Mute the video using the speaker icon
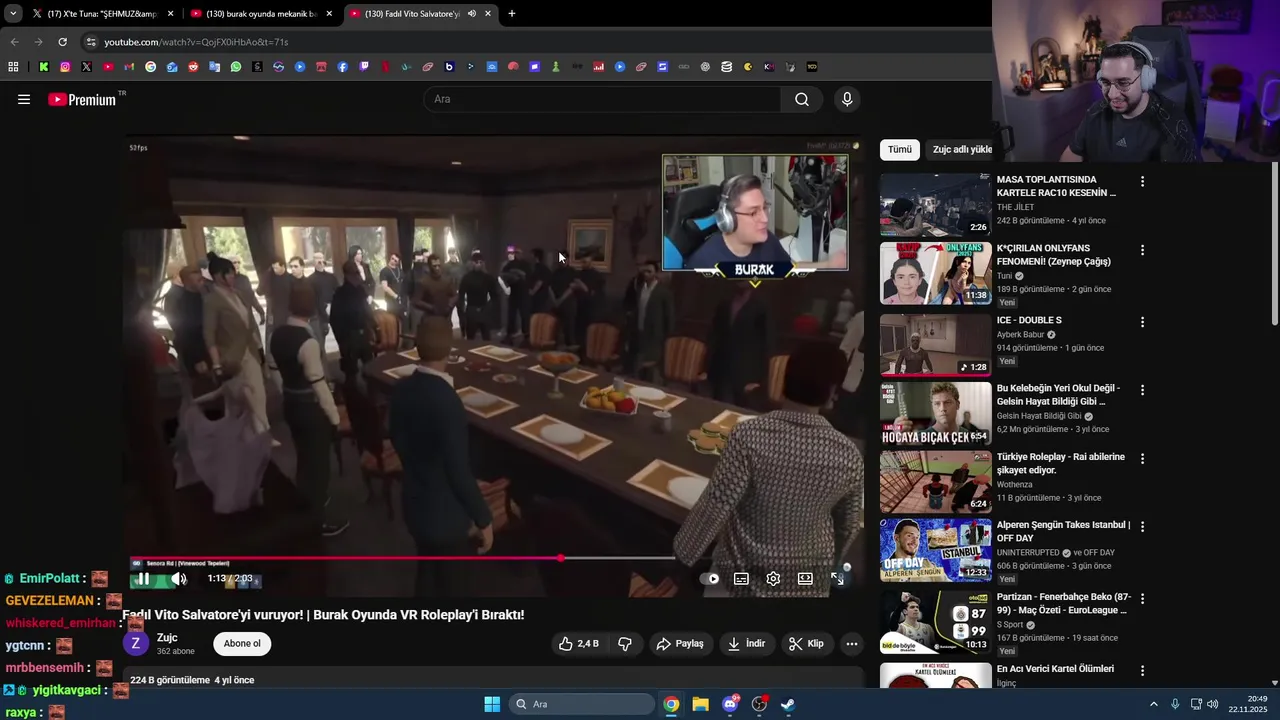 [x=179, y=578]
